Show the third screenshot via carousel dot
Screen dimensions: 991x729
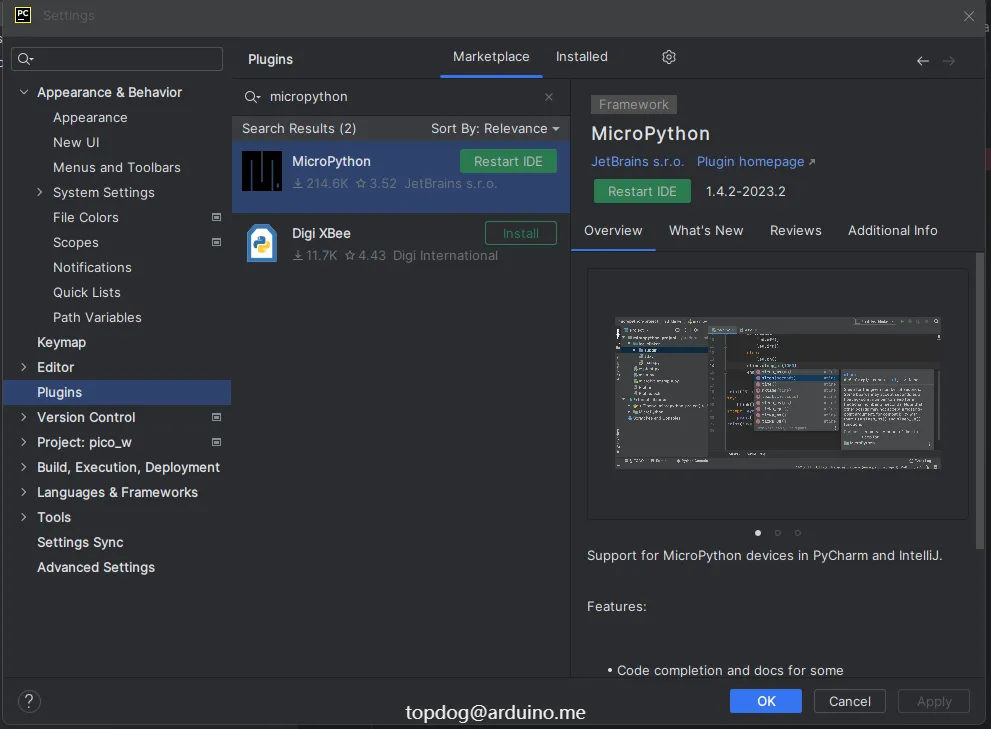coord(798,533)
